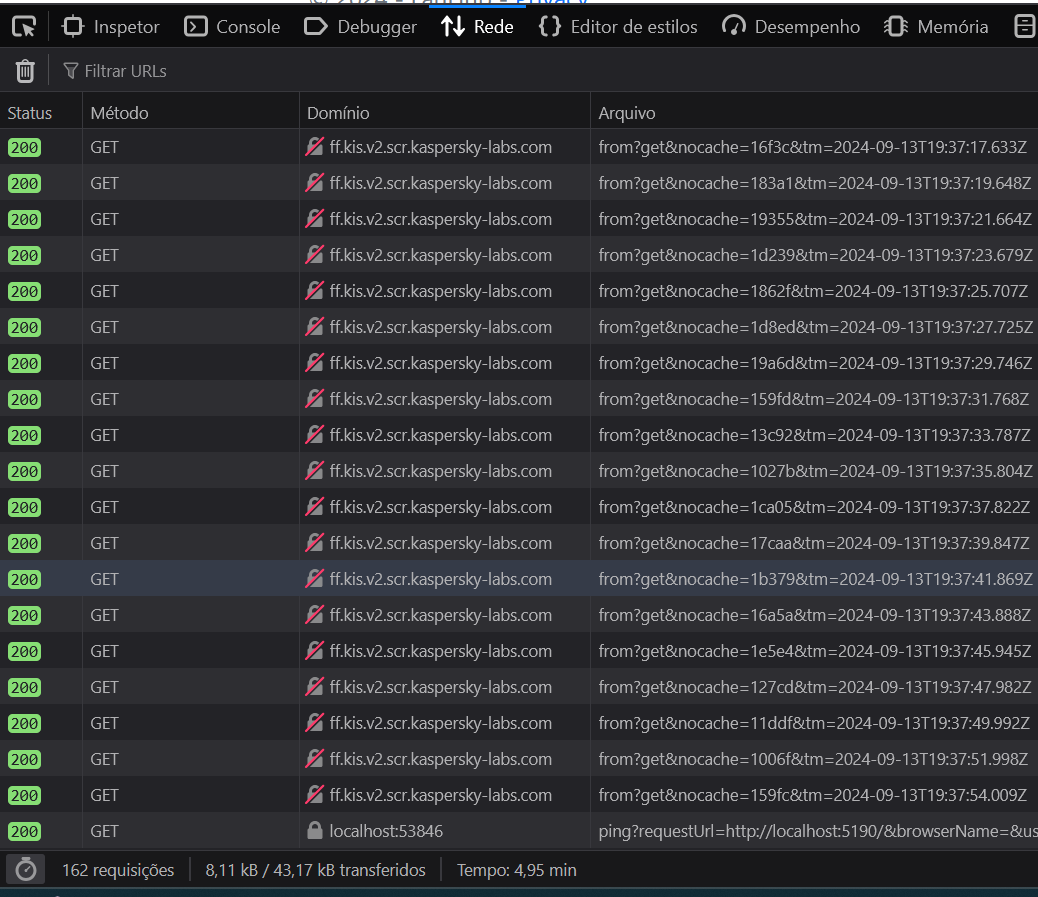Select request with nocache=16f3c
The image size is (1038, 897).
point(519,147)
